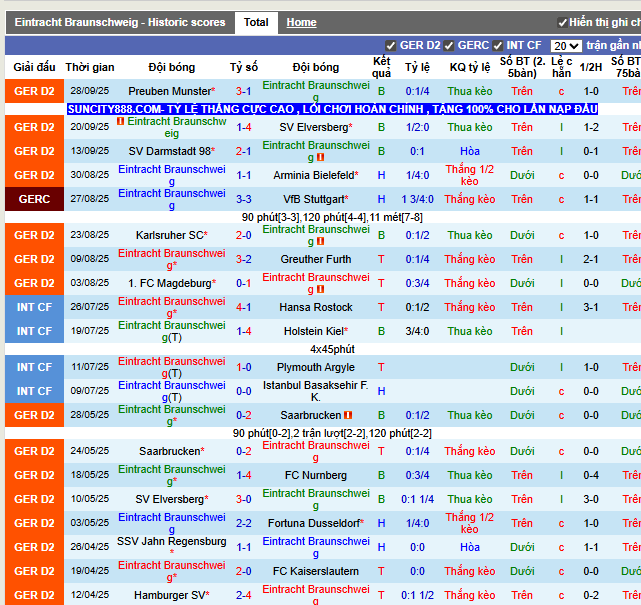Click the 3-1 score on 28/09/25

tap(244, 91)
